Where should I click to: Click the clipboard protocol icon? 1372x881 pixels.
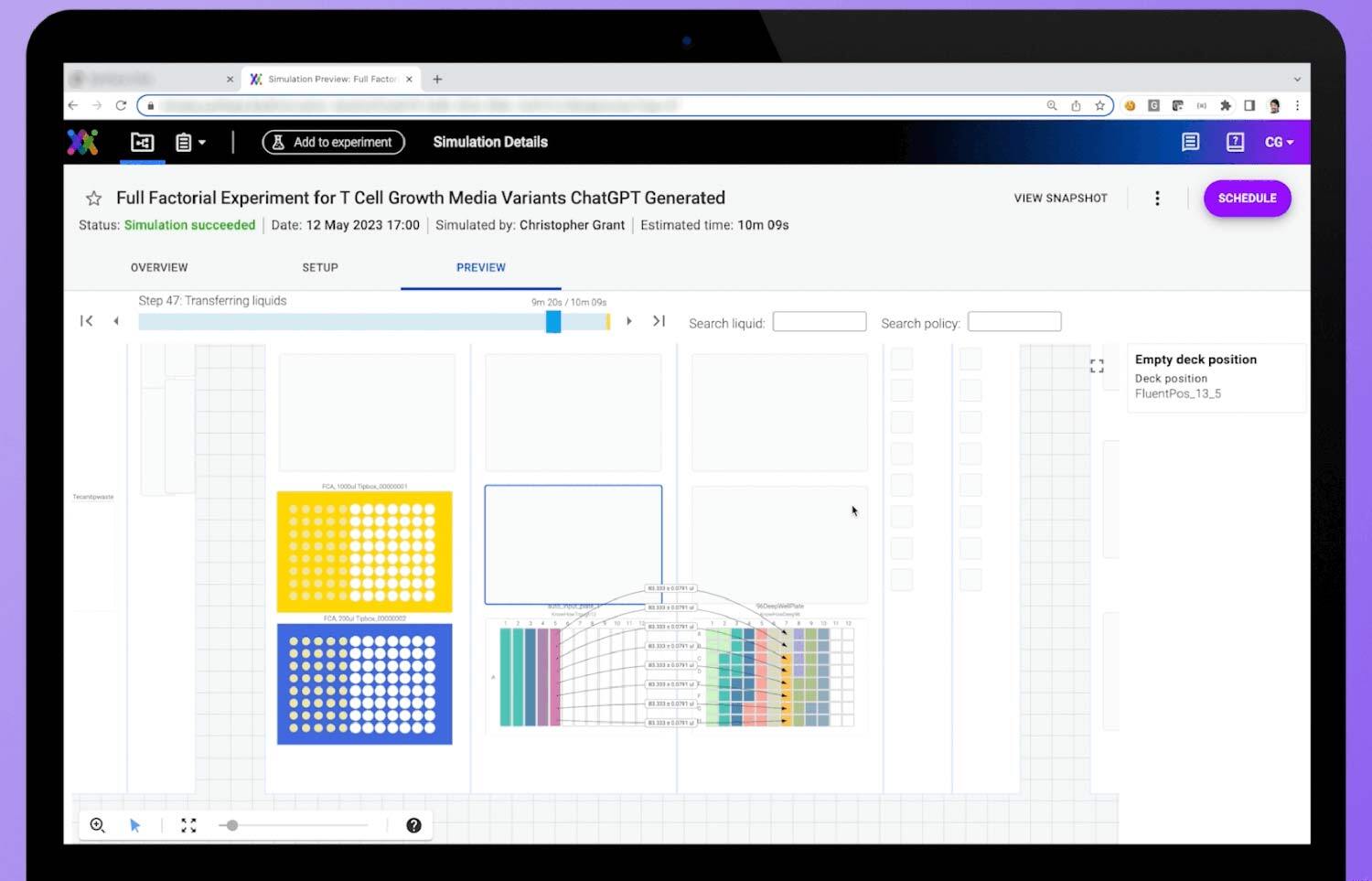point(184,142)
